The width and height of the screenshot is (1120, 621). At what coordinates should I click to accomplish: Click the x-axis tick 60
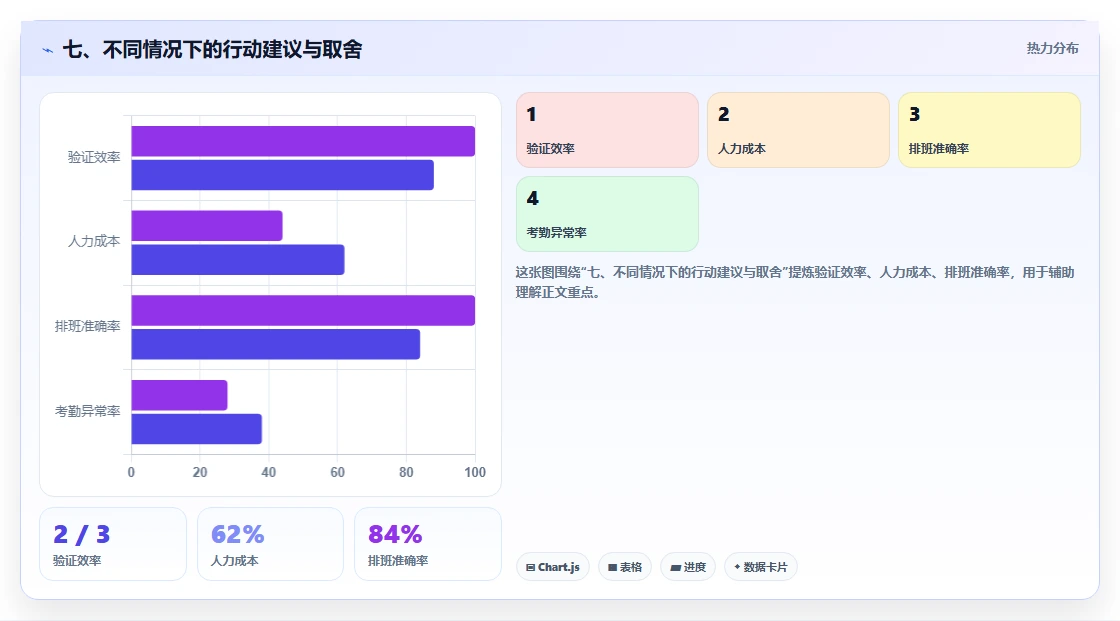click(337, 472)
